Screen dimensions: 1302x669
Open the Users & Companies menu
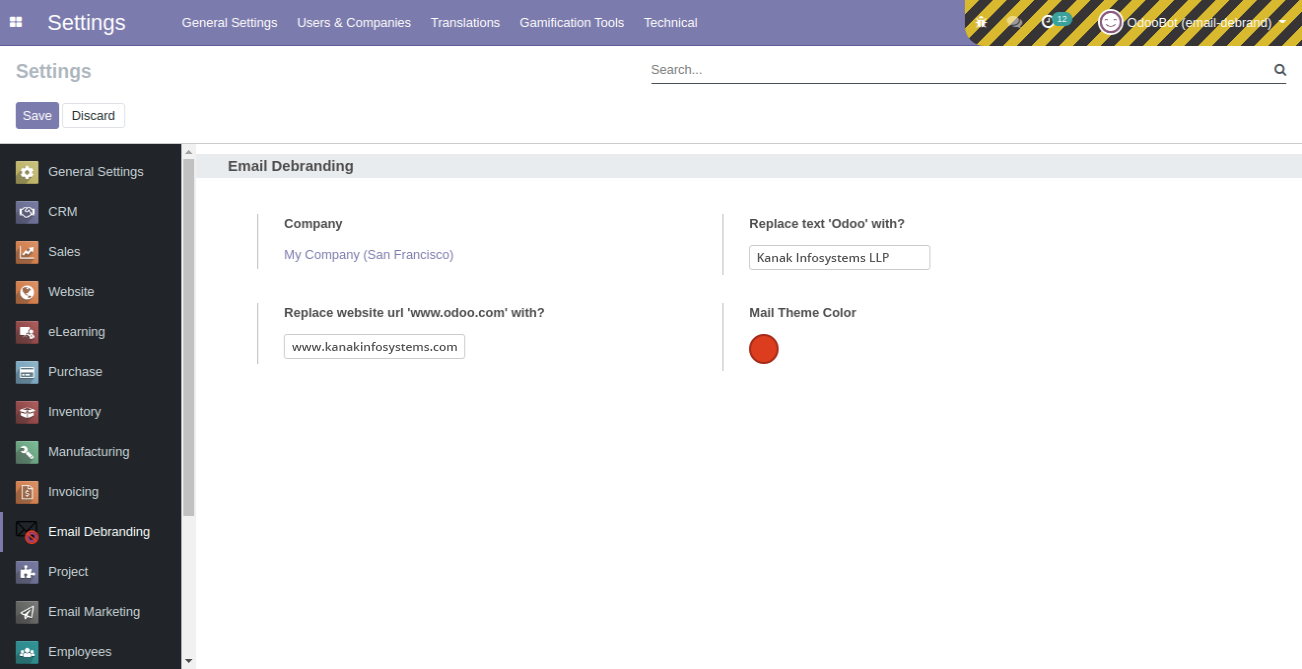click(354, 22)
